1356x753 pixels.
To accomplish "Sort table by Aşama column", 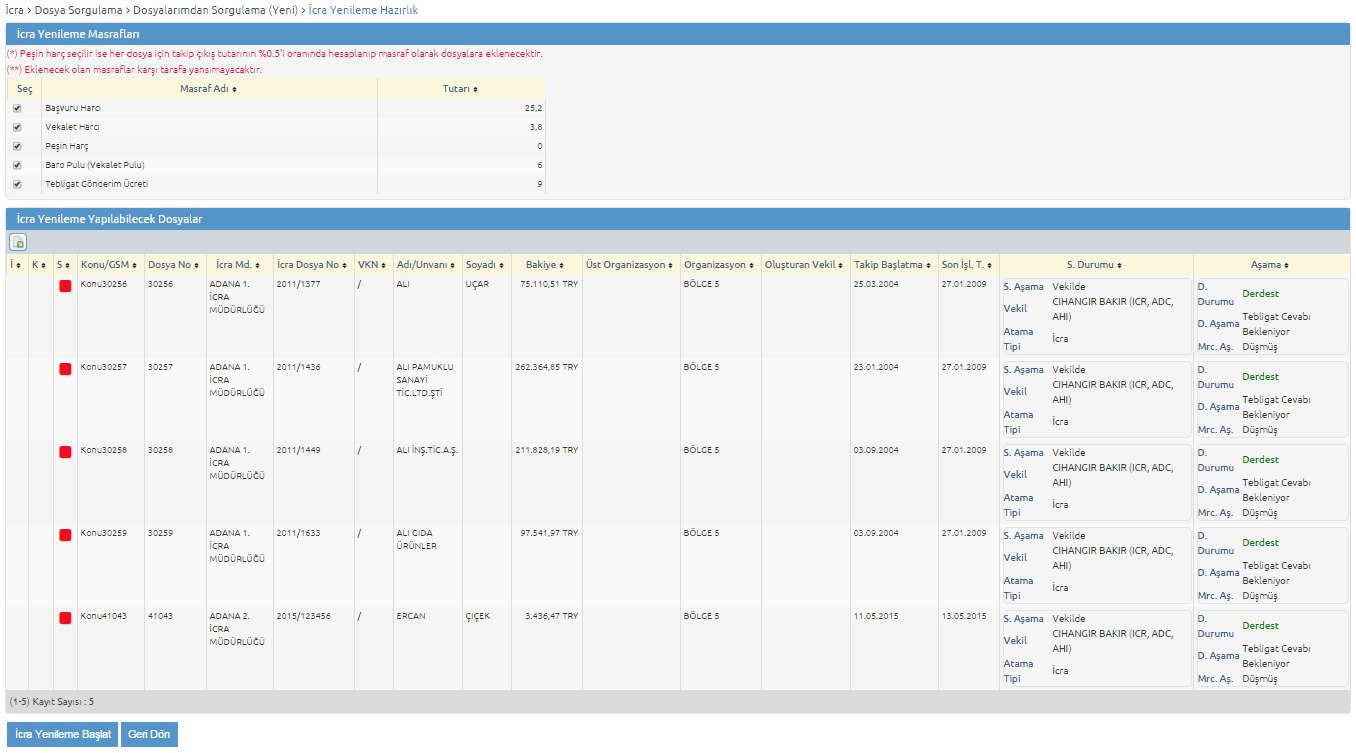I will tap(1270, 265).
